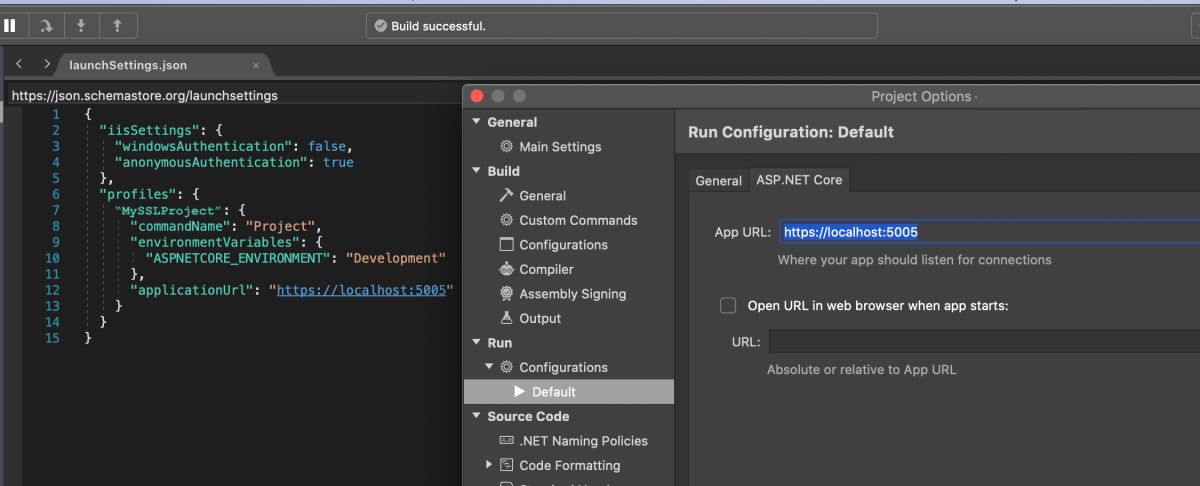This screenshot has width=1200, height=486.
Task: Select the Default run configuration
Action: coord(553,392)
